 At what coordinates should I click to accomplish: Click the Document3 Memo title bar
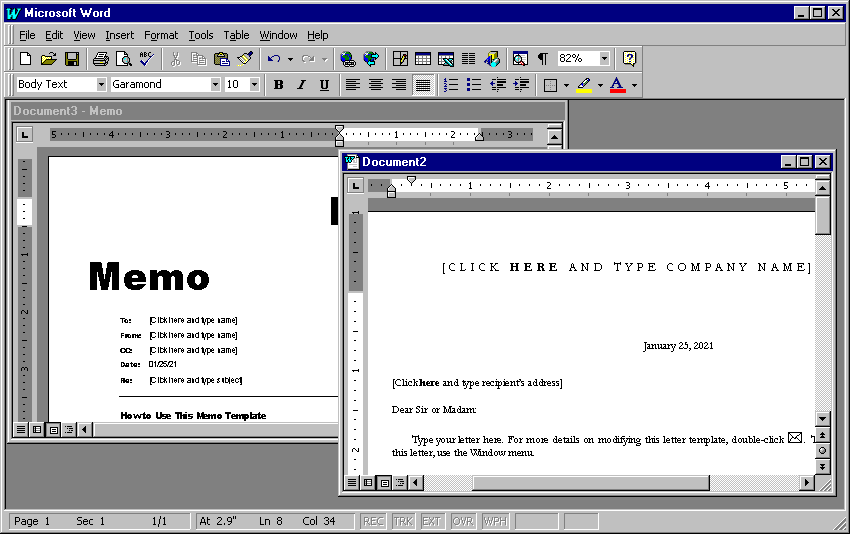(x=288, y=111)
